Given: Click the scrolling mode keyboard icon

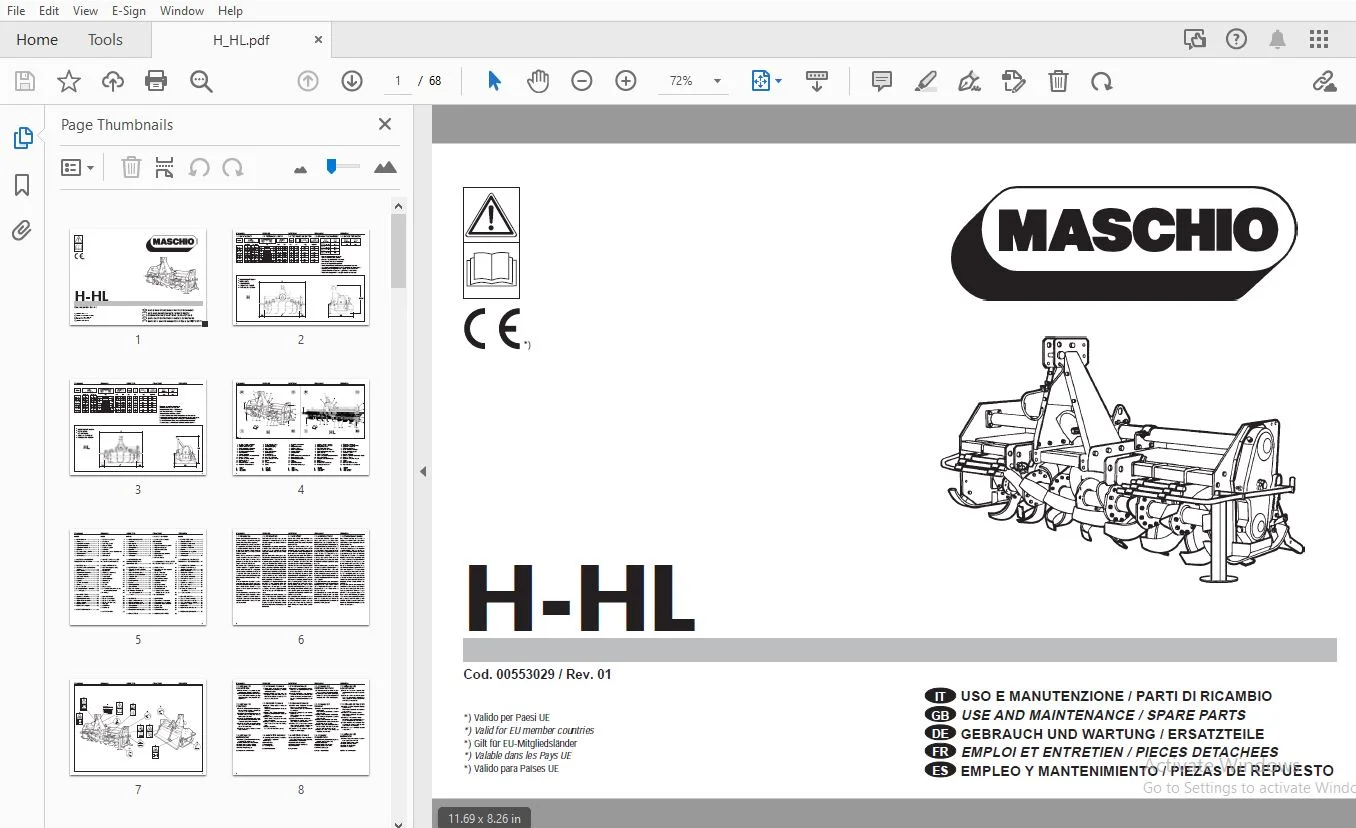Looking at the screenshot, I should [817, 82].
